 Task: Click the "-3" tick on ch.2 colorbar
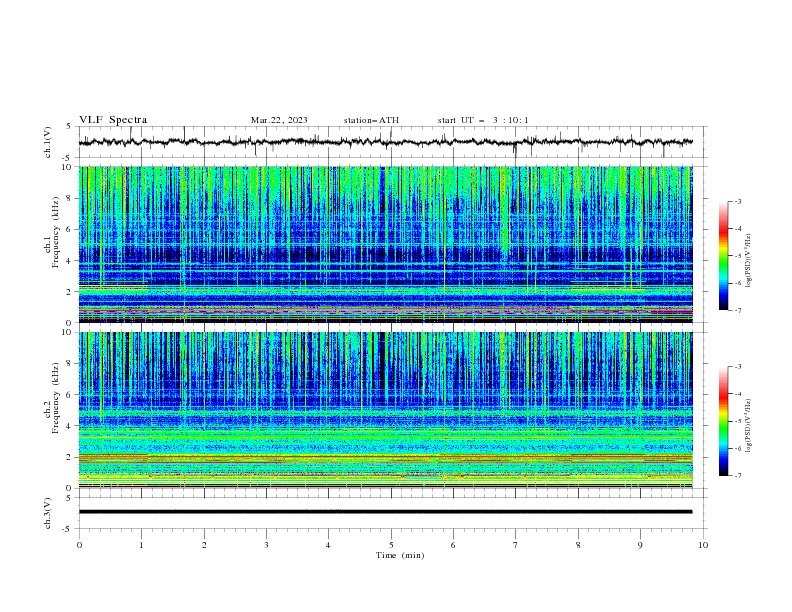(x=737, y=367)
